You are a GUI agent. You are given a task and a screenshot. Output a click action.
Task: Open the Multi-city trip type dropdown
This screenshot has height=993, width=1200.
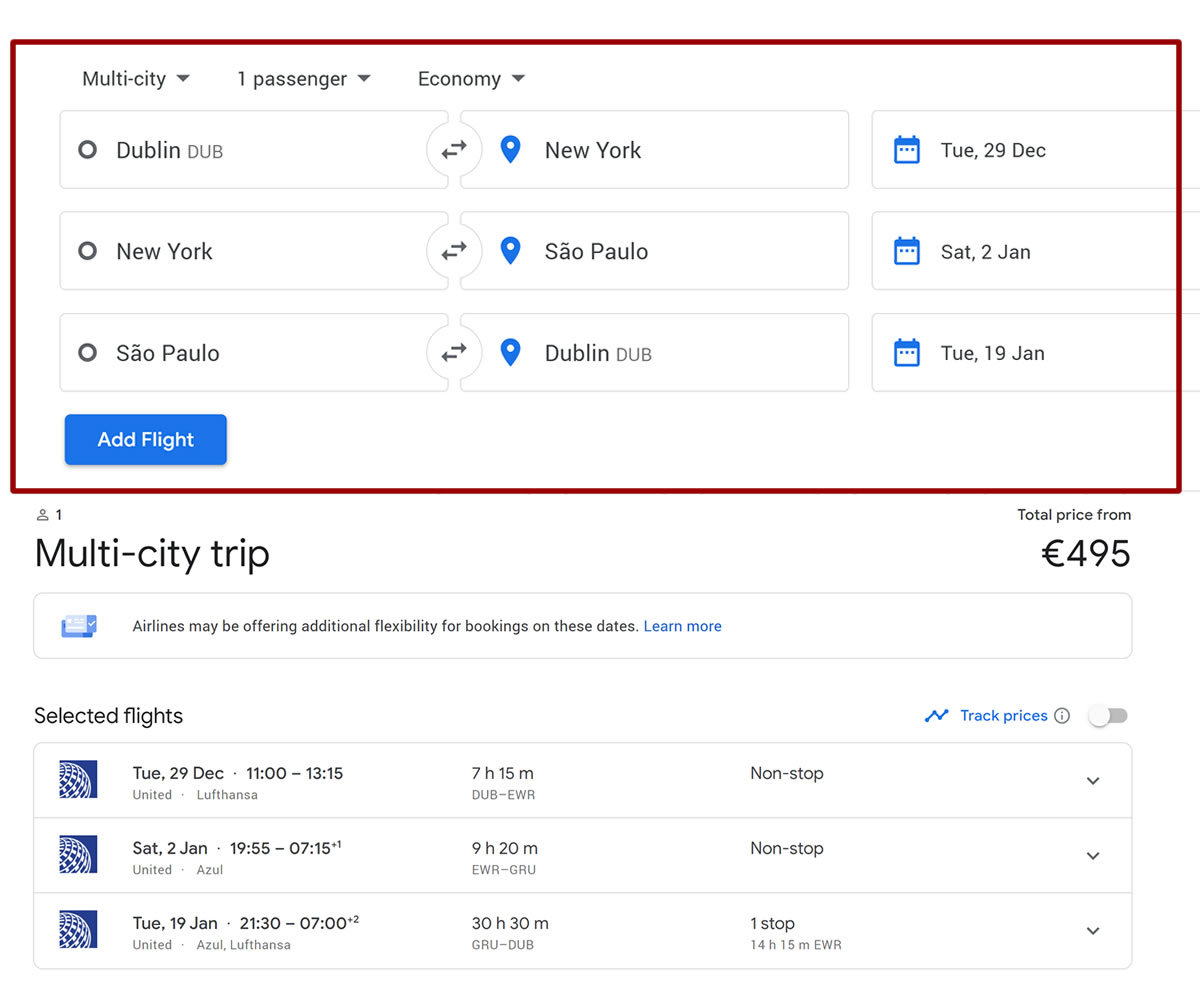click(x=136, y=79)
